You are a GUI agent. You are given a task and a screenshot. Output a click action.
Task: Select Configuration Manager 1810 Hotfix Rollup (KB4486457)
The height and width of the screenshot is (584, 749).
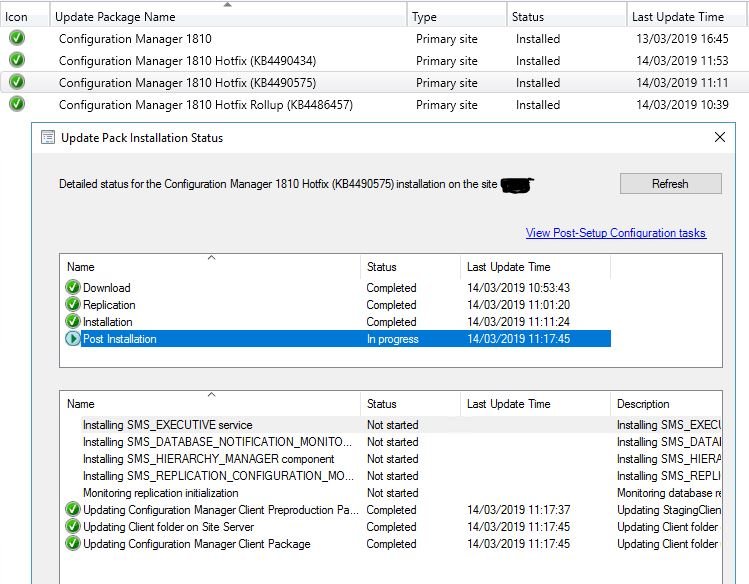click(x=206, y=105)
